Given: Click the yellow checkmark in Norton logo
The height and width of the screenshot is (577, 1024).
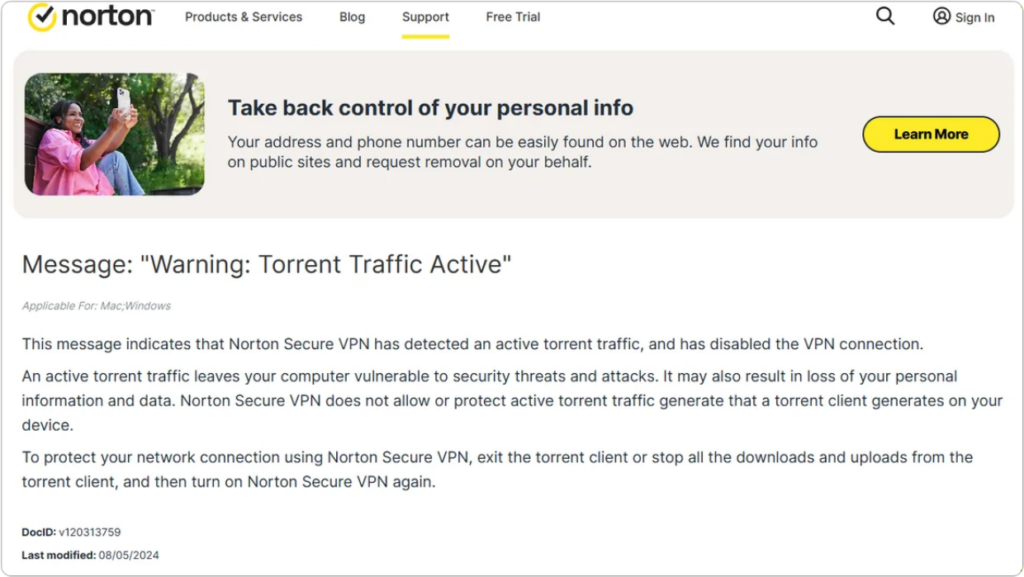Looking at the screenshot, I should click(x=39, y=16).
